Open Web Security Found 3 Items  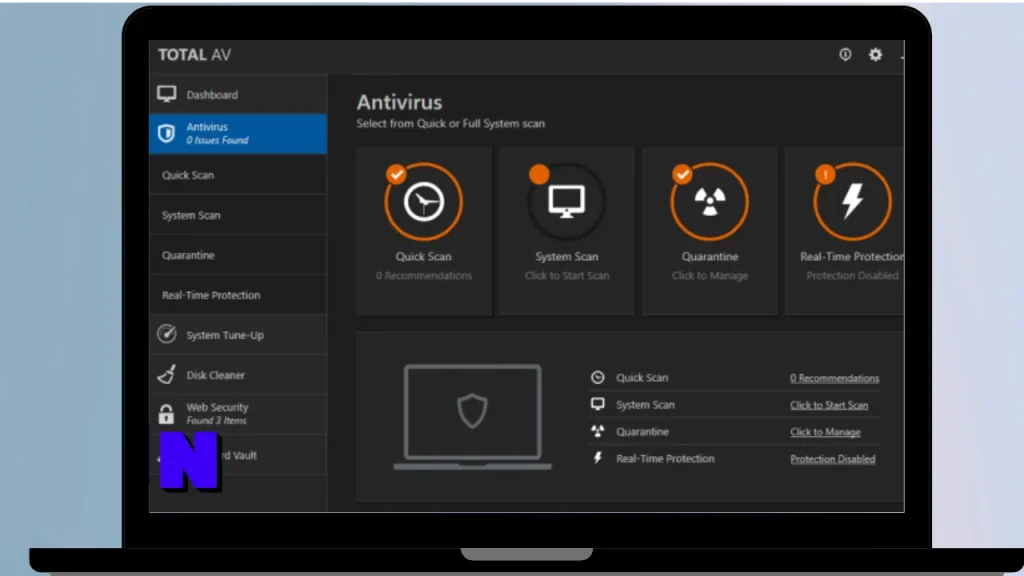coord(238,414)
